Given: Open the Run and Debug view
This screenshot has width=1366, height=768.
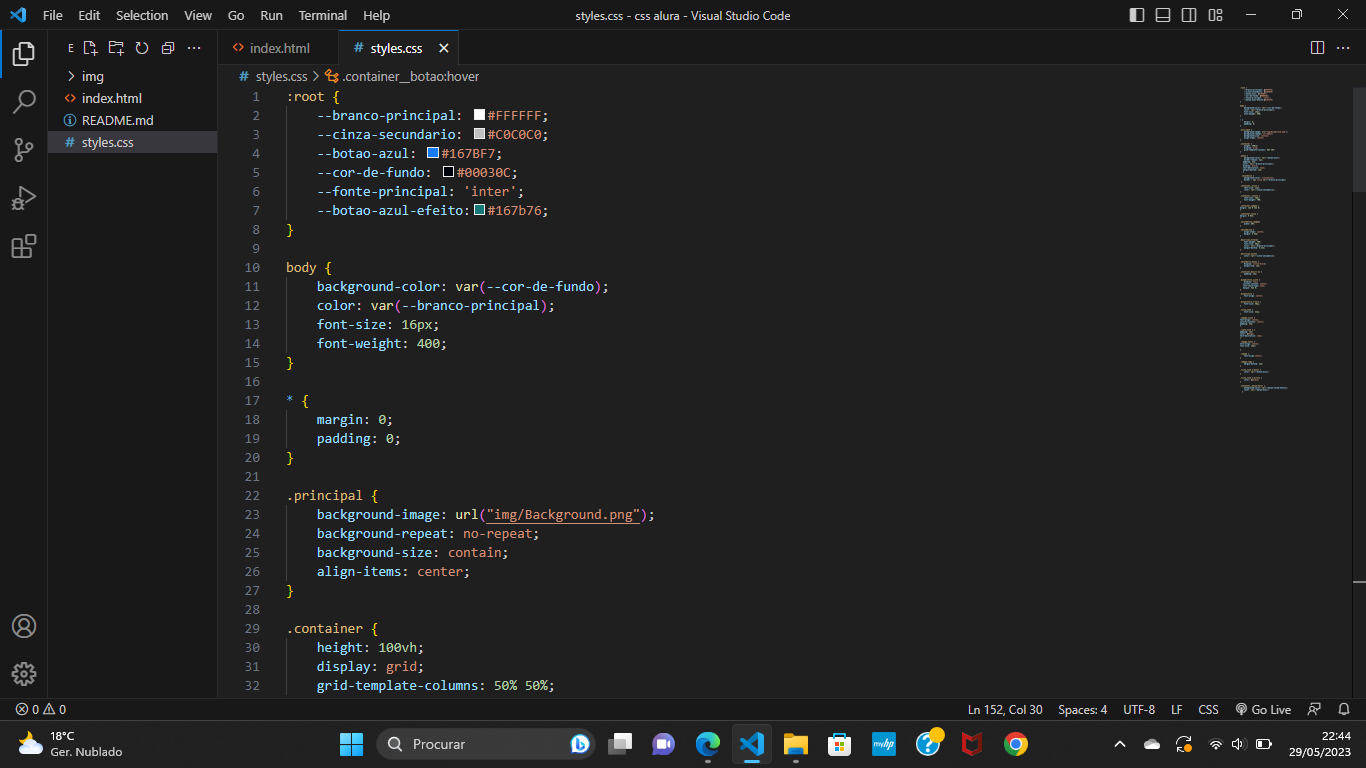Looking at the screenshot, I should [24, 198].
